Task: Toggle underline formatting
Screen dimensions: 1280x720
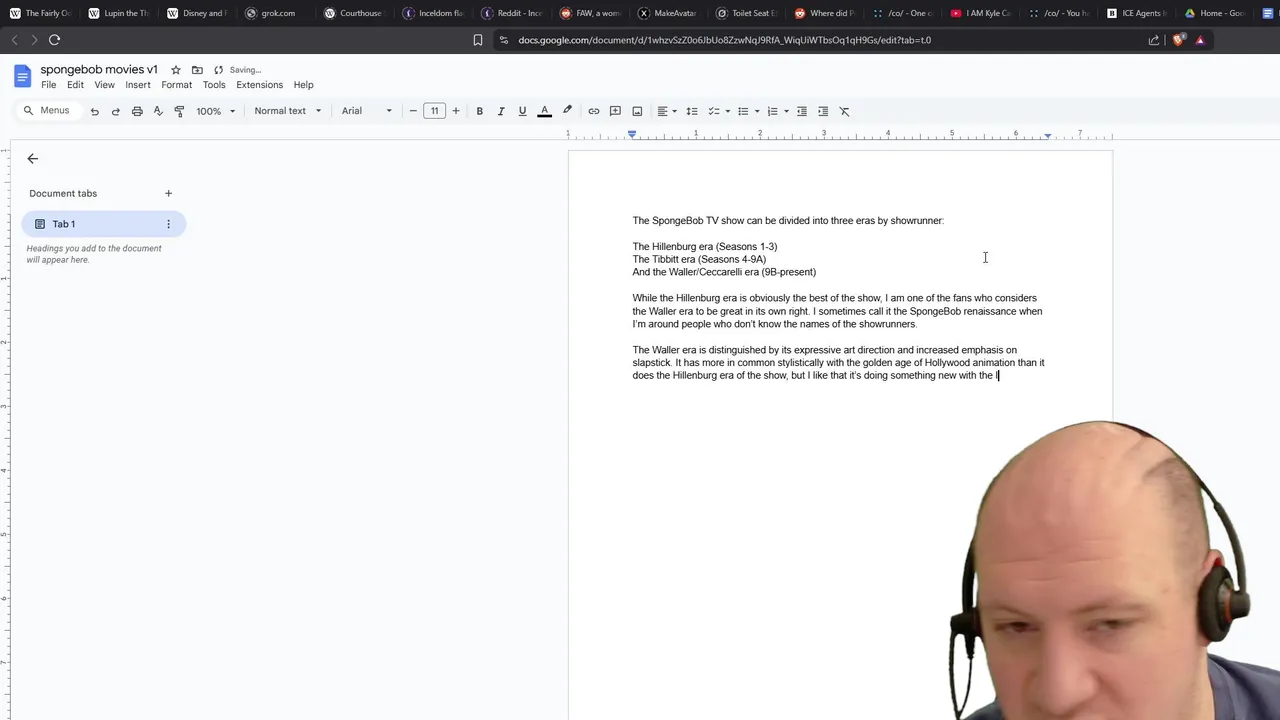Action: click(522, 111)
